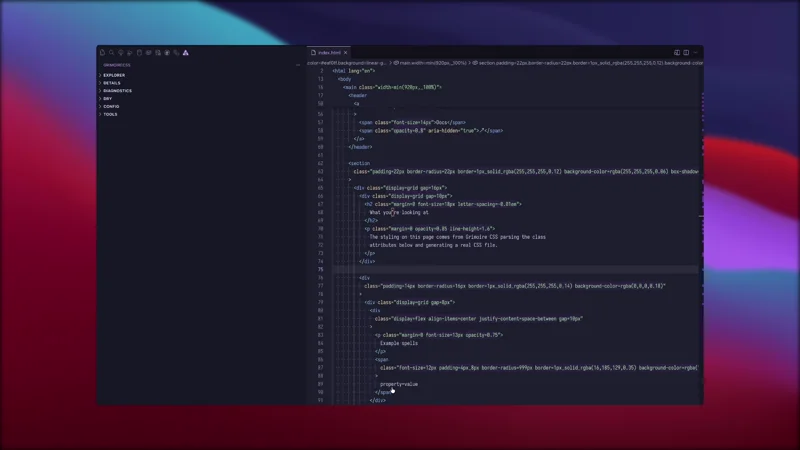Expand the EXPLORER section
Image resolution: width=800 pixels, height=450 pixels.
pyautogui.click(x=114, y=75)
